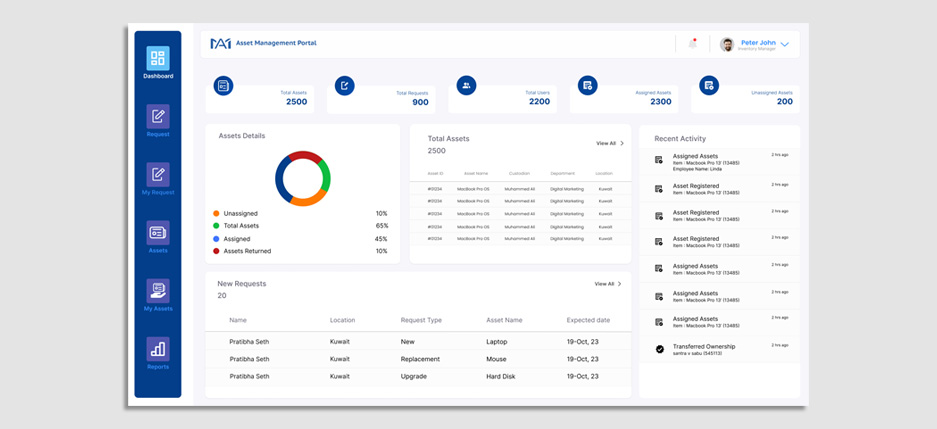This screenshot has height=429, width=937.
Task: Click the green Total Assets legend swatch
Action: click(216, 226)
